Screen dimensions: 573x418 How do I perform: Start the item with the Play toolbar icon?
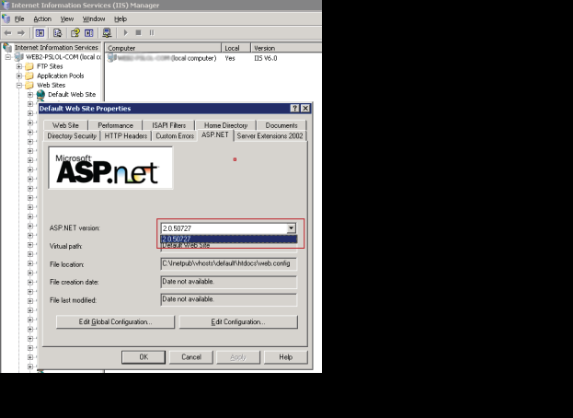tap(126, 33)
